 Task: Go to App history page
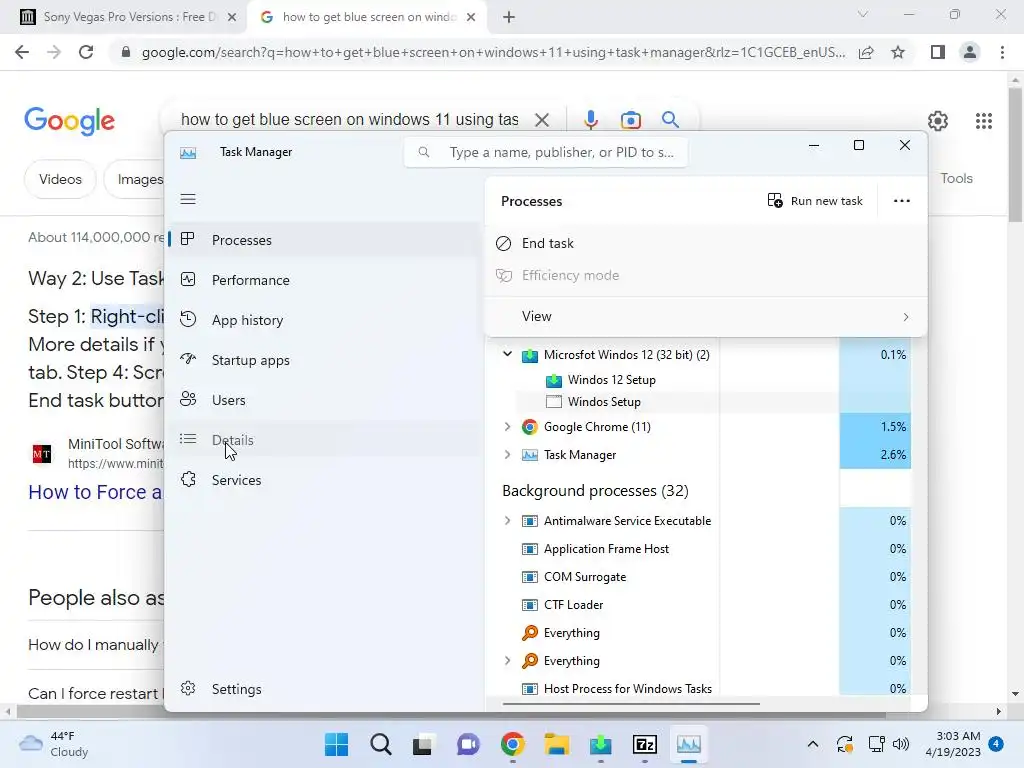coord(323,320)
